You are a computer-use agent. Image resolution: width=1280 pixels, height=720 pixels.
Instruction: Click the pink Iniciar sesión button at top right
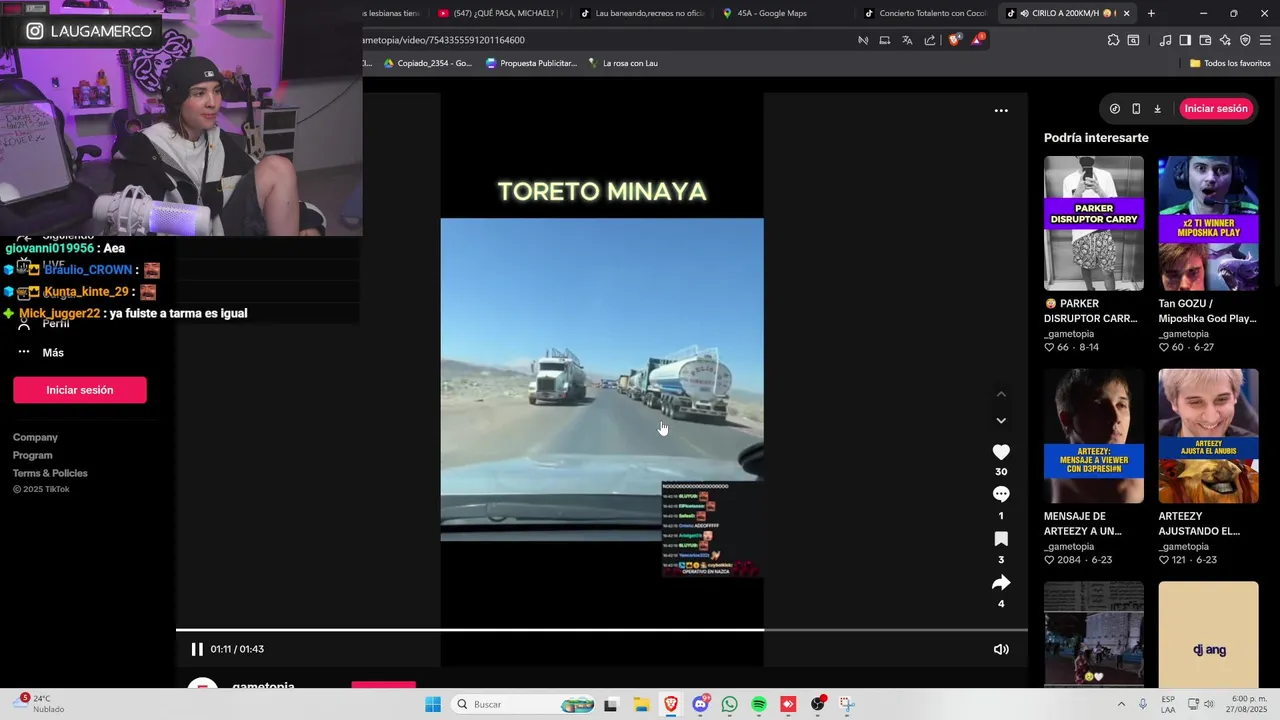coord(1216,108)
